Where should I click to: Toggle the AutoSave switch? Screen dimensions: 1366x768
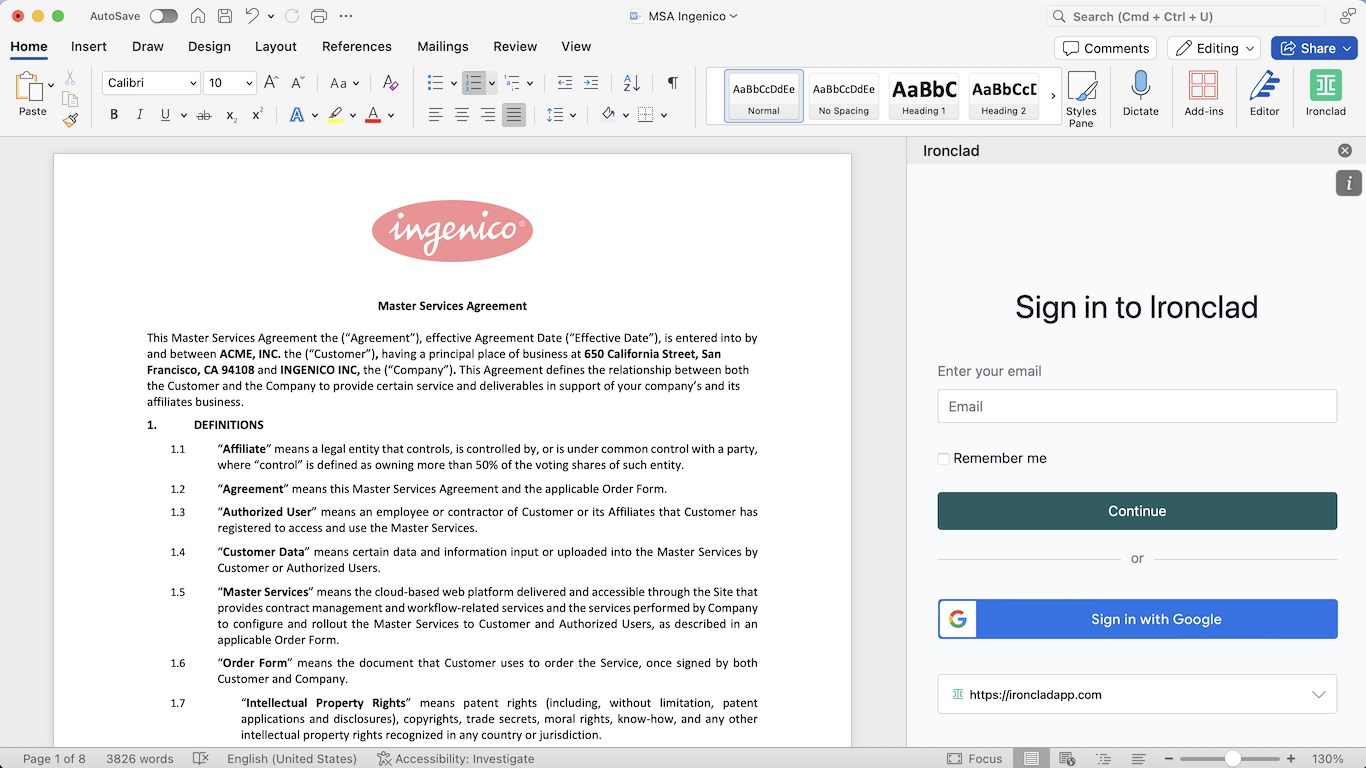163,16
